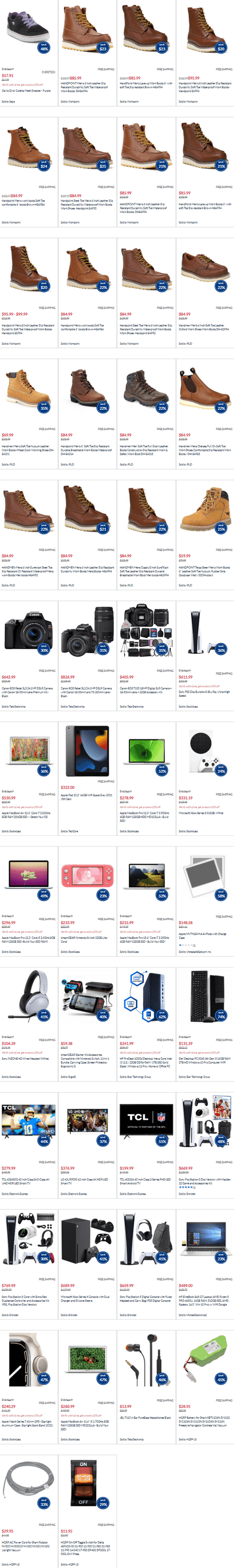
Task: Click the 58% save badge on Apple AirPods
Action: click(220, 895)
